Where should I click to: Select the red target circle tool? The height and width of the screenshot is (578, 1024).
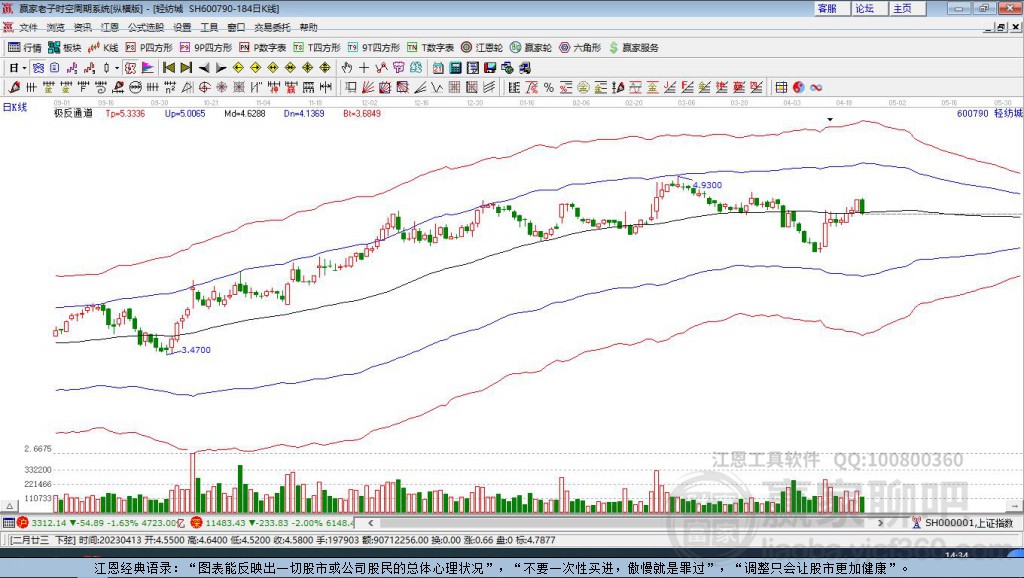204,88
